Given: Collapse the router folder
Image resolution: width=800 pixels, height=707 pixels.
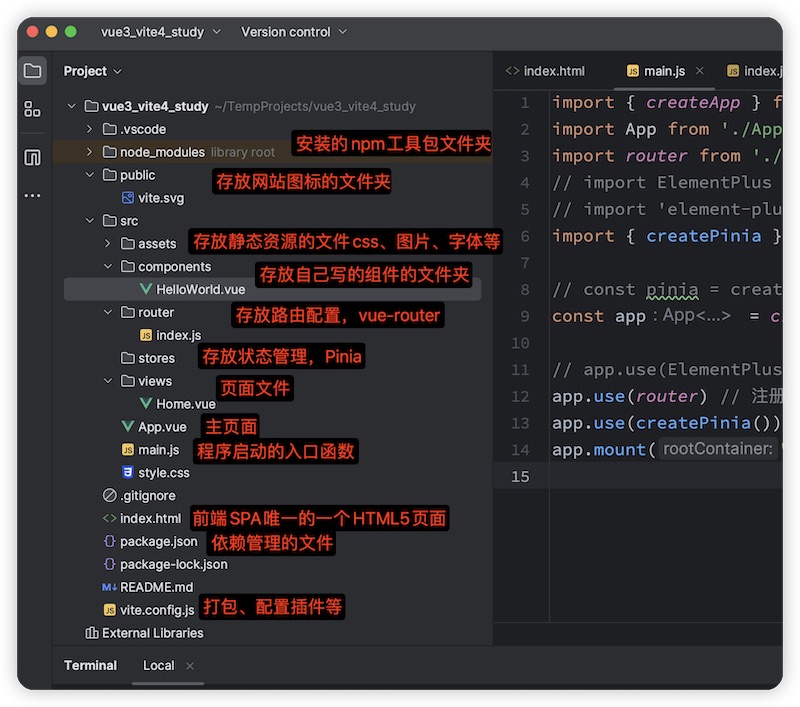Looking at the screenshot, I should [x=107, y=312].
